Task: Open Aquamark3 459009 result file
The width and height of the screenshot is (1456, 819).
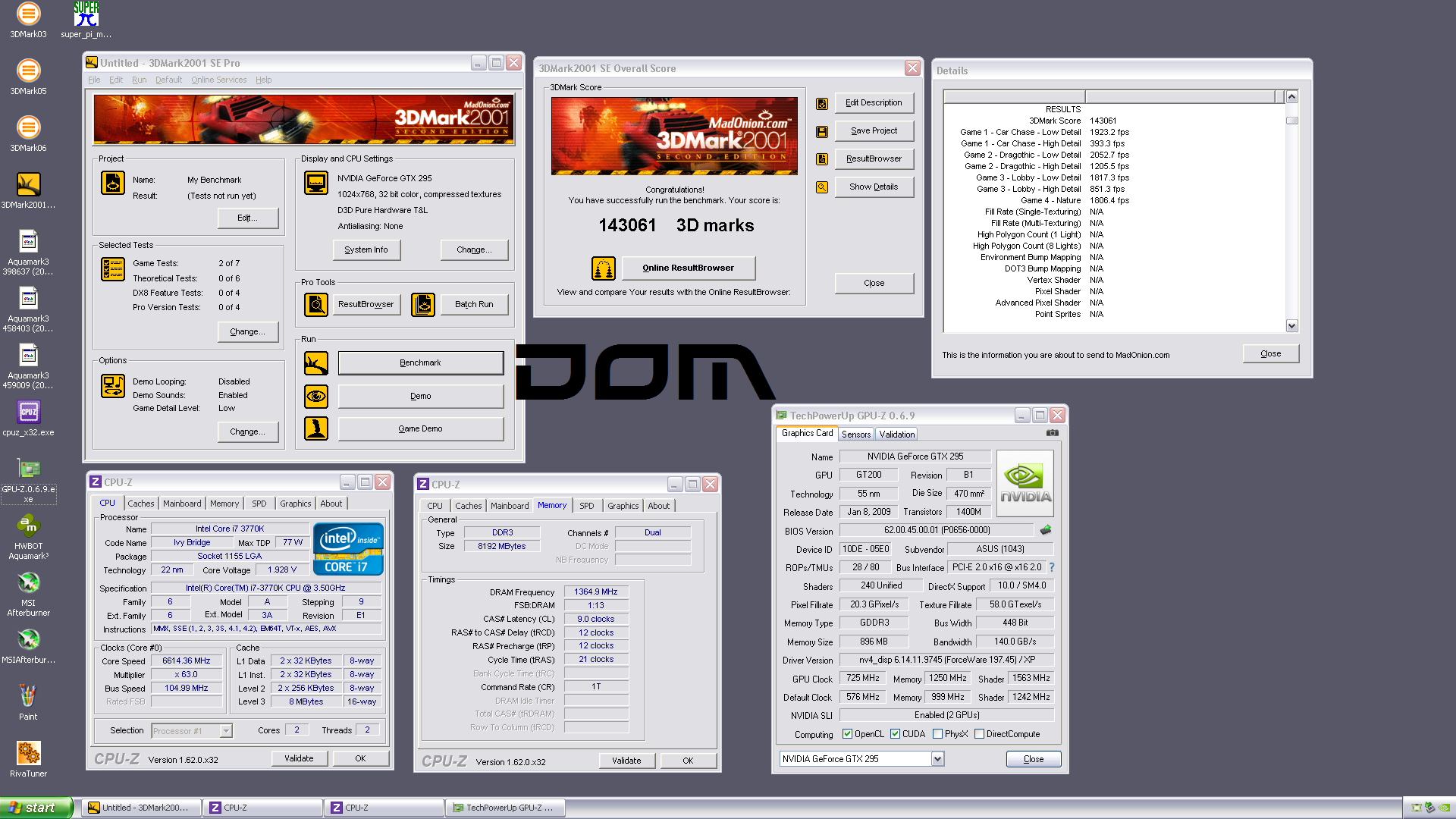Action: pyautogui.click(x=28, y=366)
